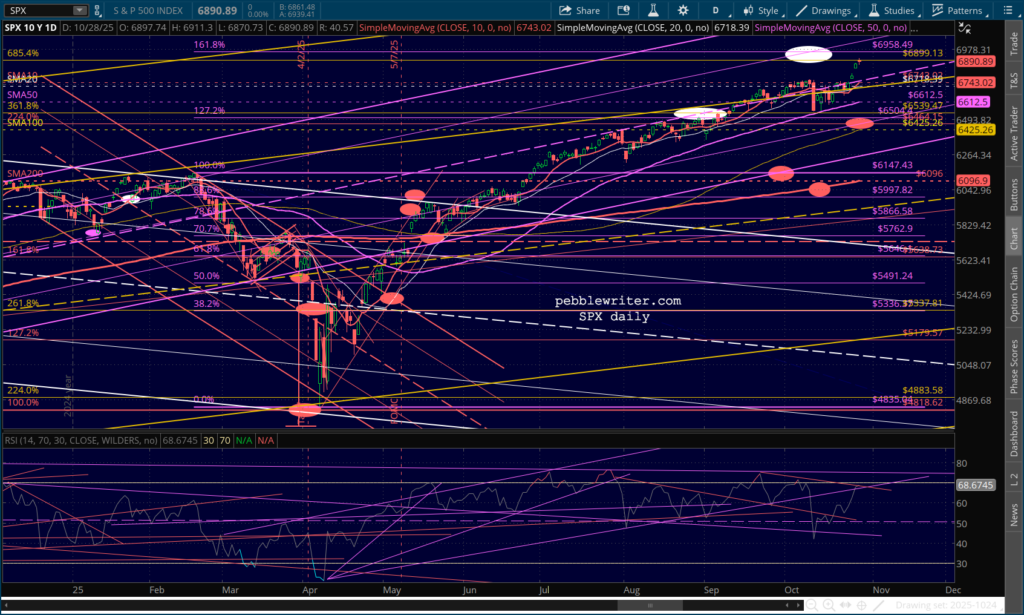The height and width of the screenshot is (615, 1024).
Task: Click the 685.4% fib label
Action: 23,53
